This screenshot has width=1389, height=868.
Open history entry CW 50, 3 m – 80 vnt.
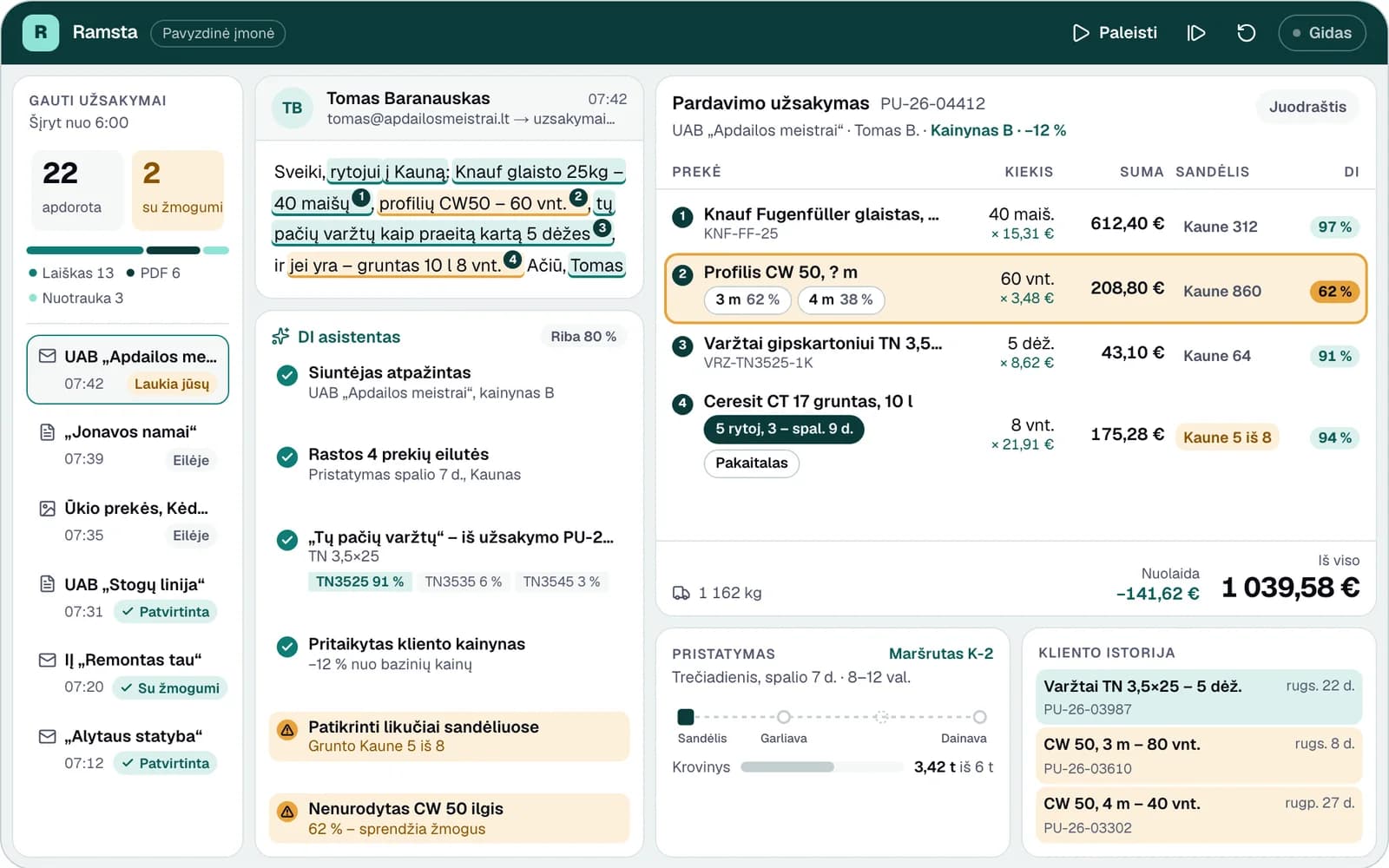click(1199, 755)
